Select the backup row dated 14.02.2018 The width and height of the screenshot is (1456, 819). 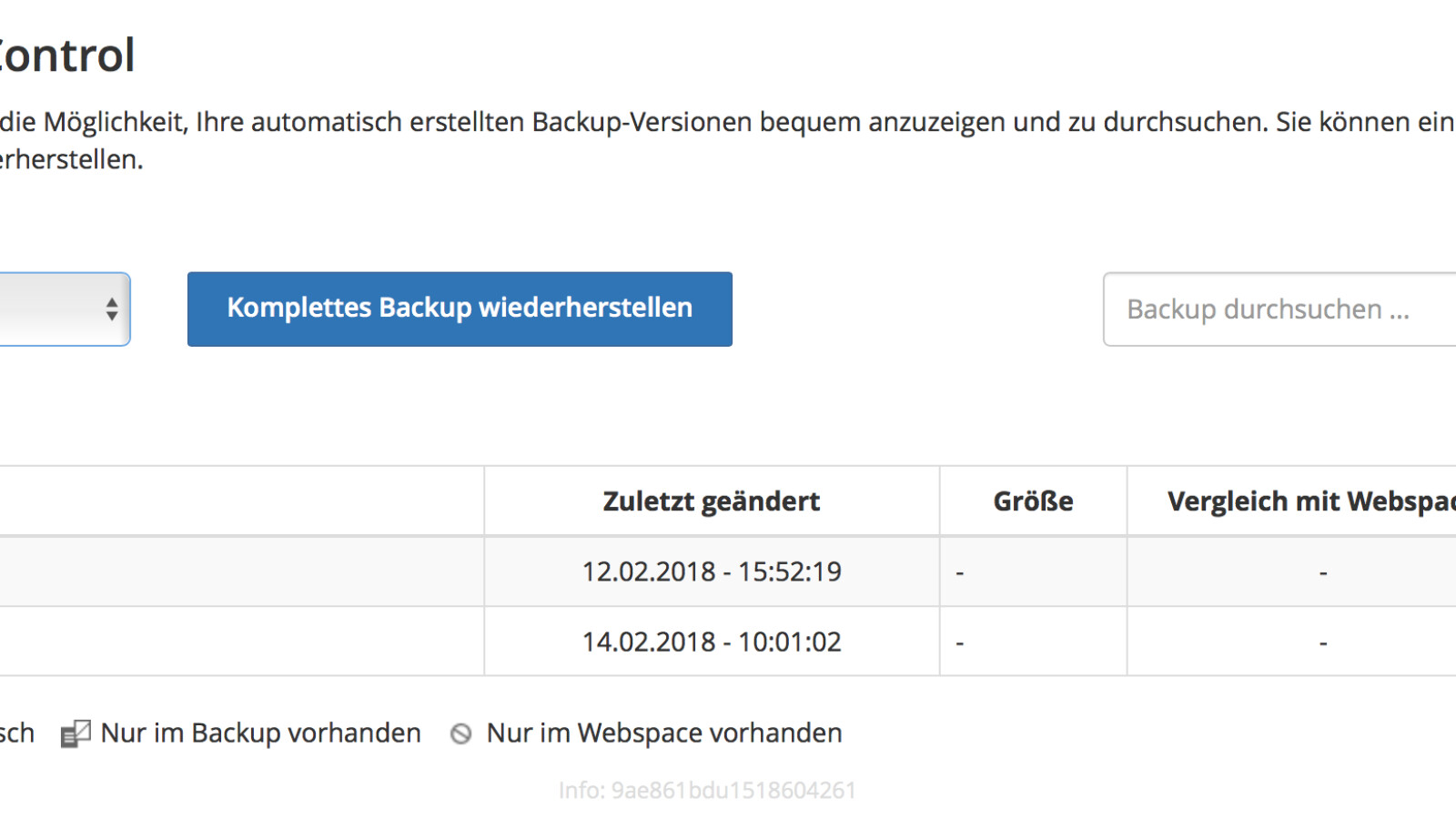coord(712,641)
